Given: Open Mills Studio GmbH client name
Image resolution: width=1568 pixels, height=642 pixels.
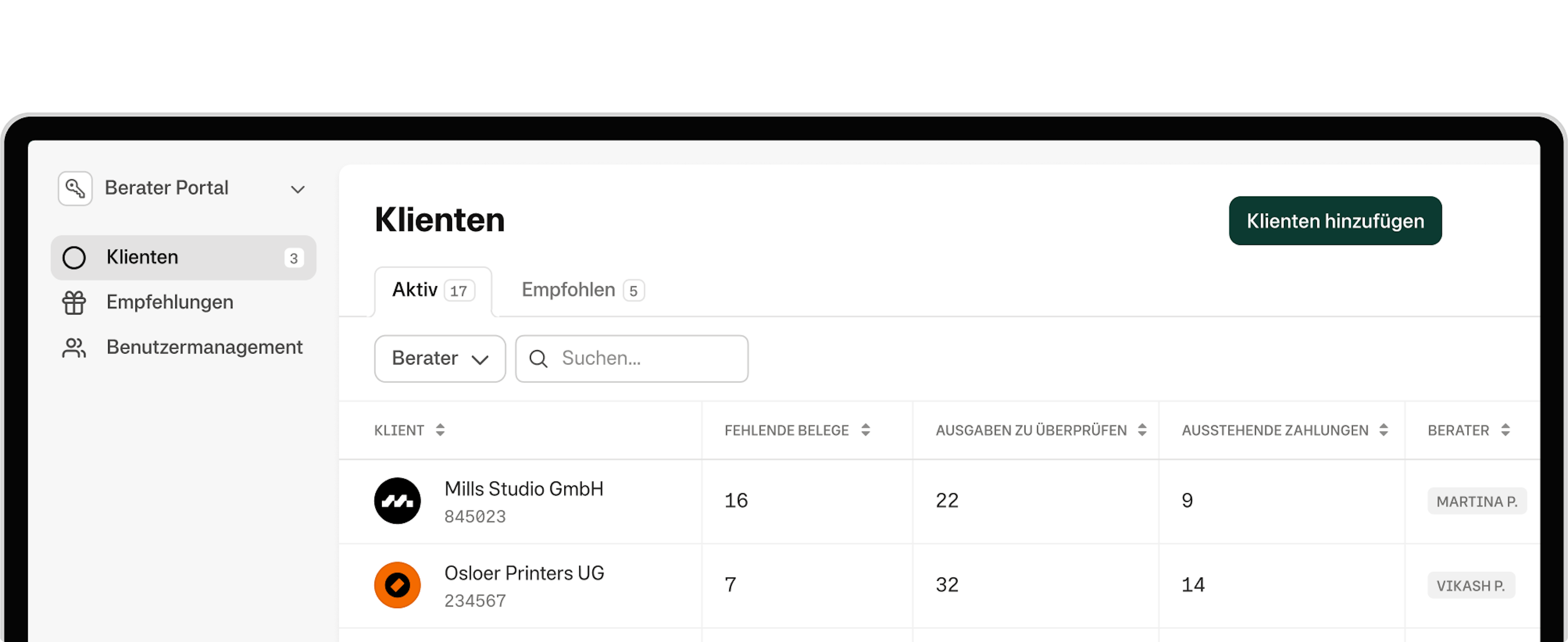Looking at the screenshot, I should coord(523,489).
